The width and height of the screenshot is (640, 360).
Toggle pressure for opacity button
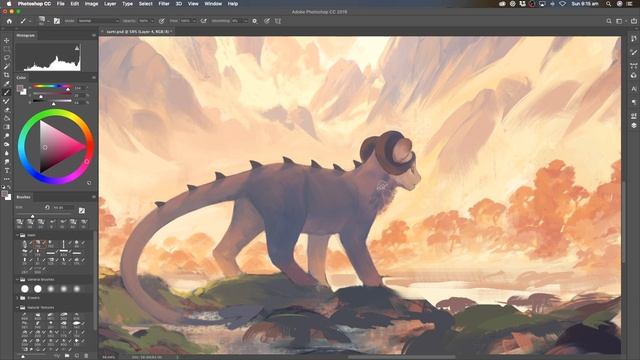click(162, 21)
